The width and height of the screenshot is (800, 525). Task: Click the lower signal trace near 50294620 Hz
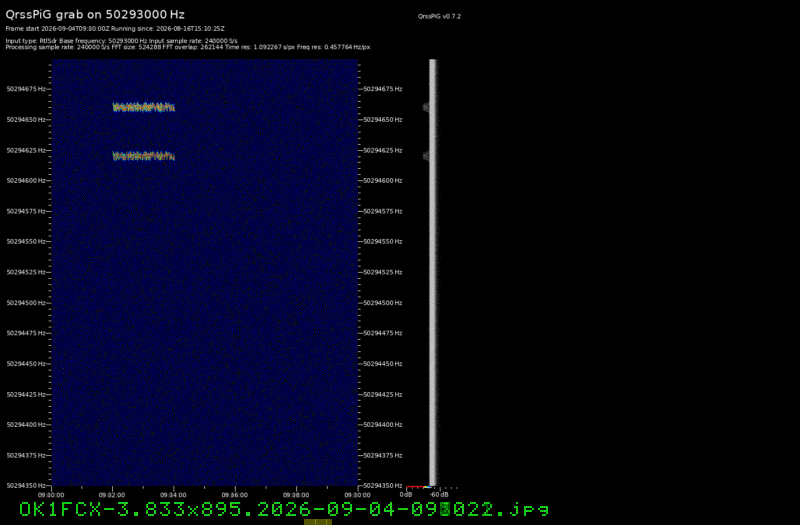tap(143, 156)
